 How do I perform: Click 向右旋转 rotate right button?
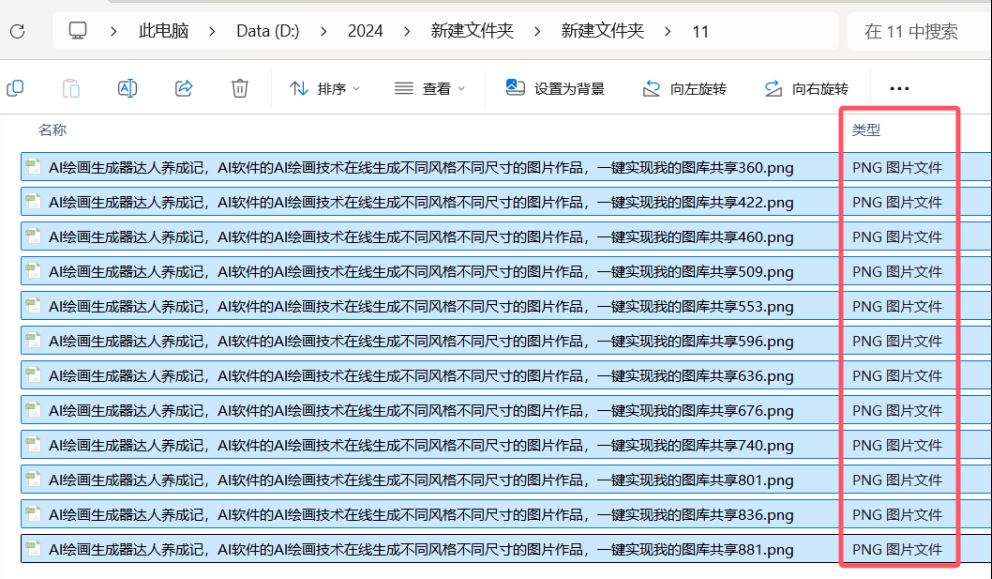point(806,89)
